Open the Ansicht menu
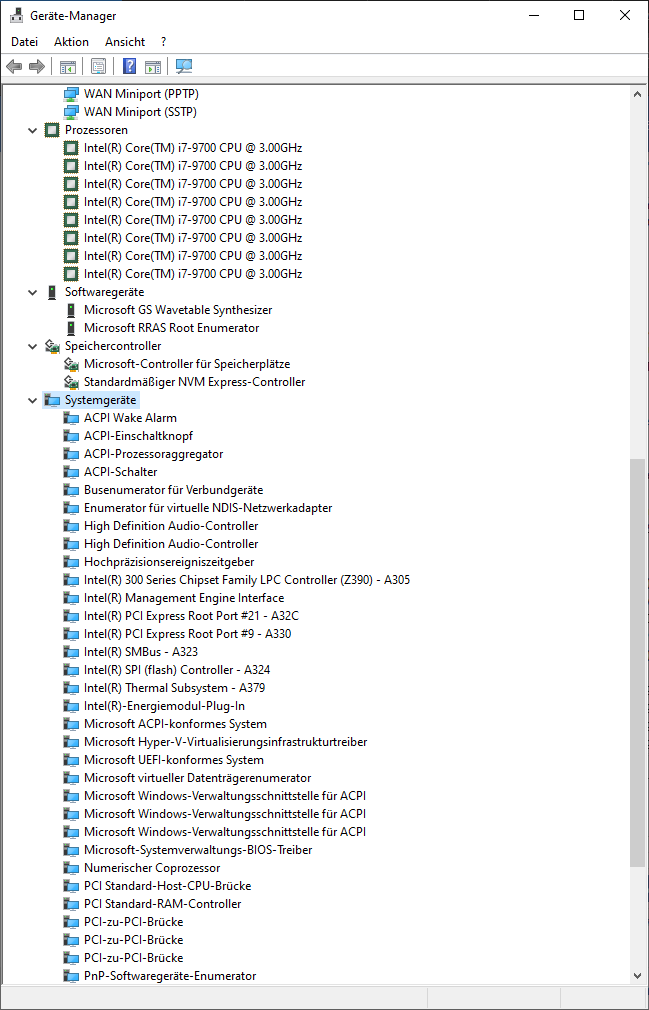The height and width of the screenshot is (1010, 649). [125, 42]
